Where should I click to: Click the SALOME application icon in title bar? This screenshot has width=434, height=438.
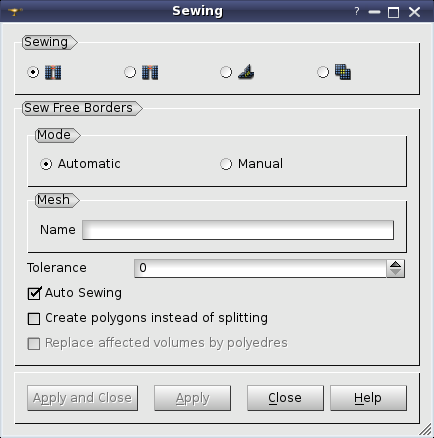click(x=15, y=12)
